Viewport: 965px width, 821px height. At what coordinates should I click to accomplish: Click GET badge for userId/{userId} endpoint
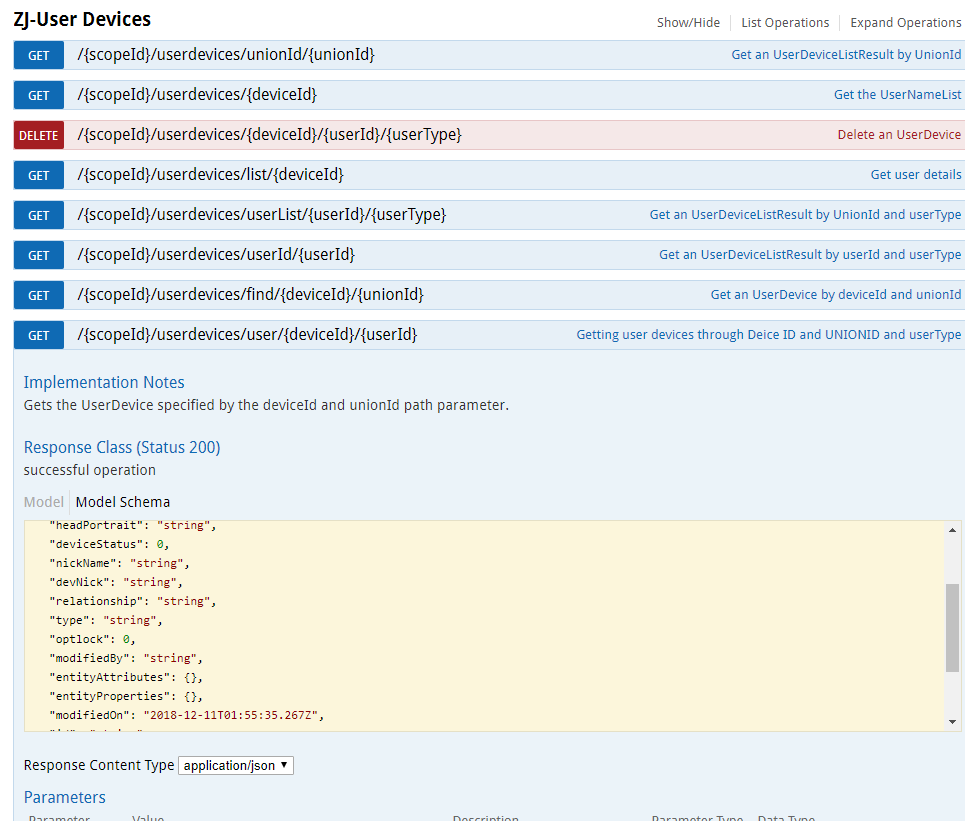pyautogui.click(x=39, y=255)
